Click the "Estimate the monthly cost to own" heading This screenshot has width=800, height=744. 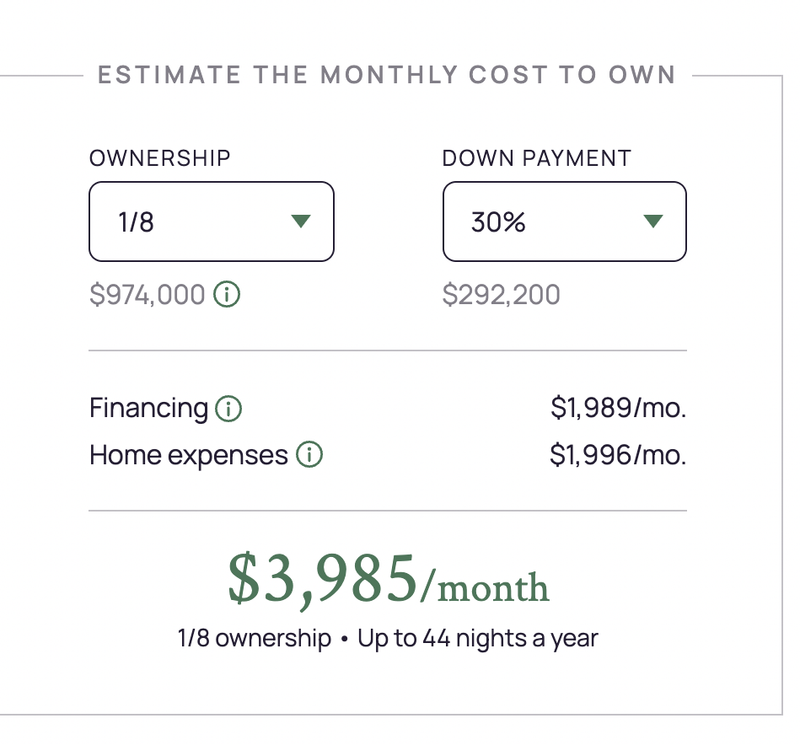pyautogui.click(x=386, y=75)
